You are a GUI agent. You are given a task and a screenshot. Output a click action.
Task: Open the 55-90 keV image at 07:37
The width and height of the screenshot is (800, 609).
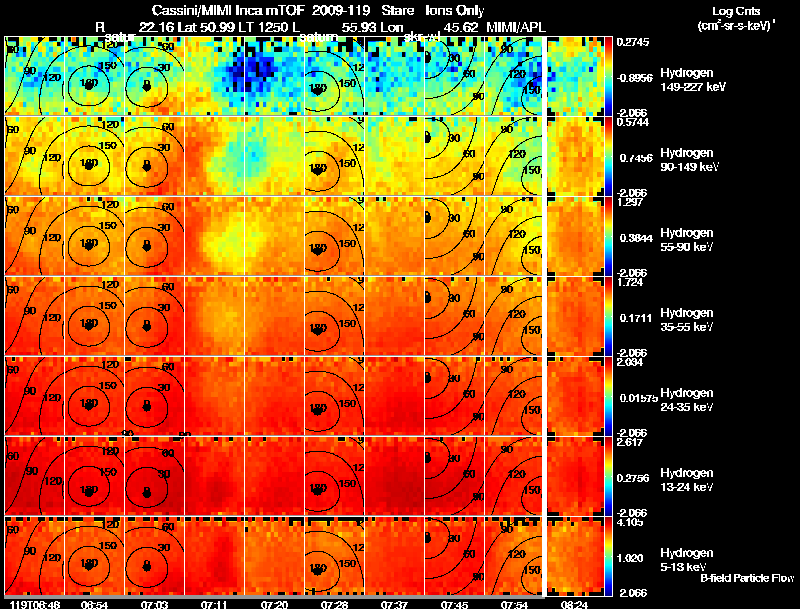click(x=394, y=236)
